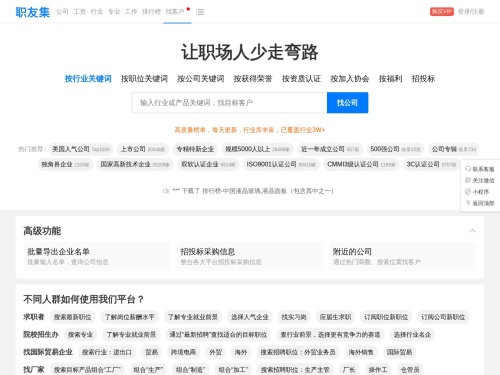Viewport: 500px width, 375px height.
Task: Click the 找实习岗 tag
Action: point(294,317)
